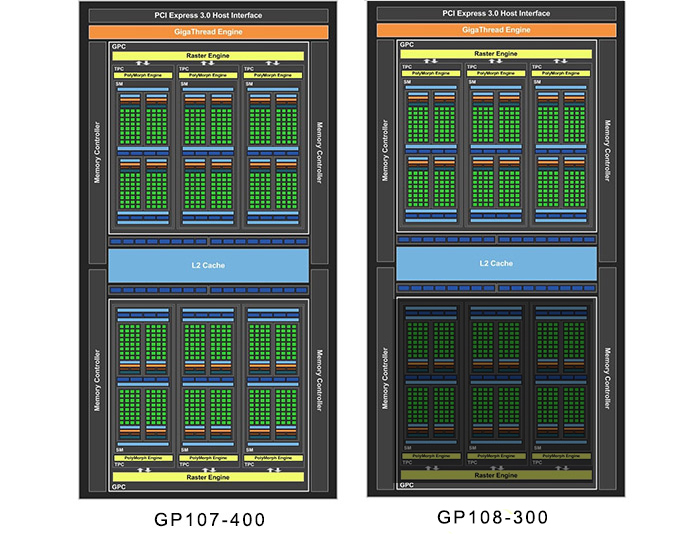Select bottom-right Memory Controller in GP107-400
This screenshot has height=540, width=700.
[320, 380]
